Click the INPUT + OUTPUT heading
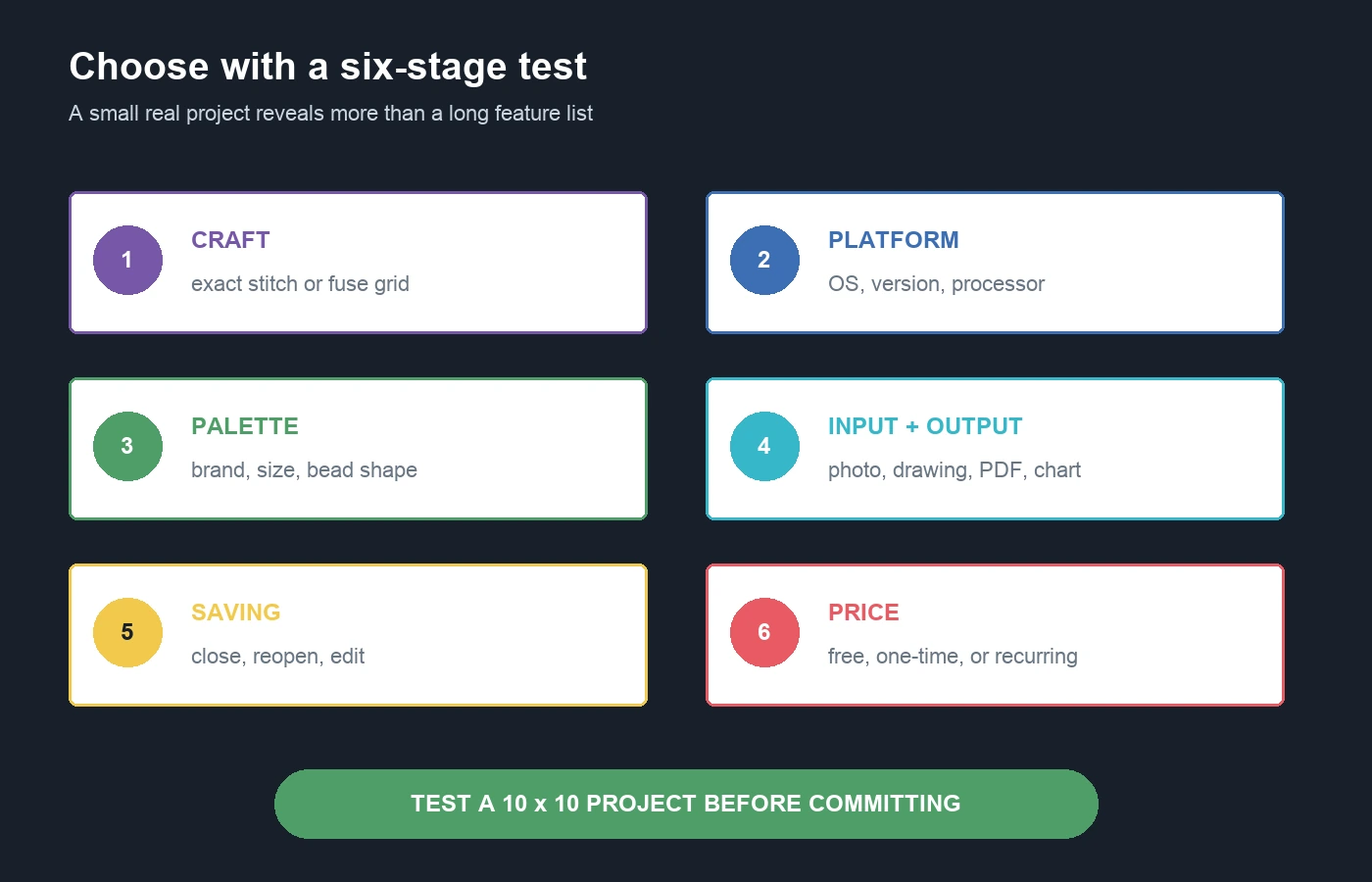The width and height of the screenshot is (1372, 882). pos(925,426)
